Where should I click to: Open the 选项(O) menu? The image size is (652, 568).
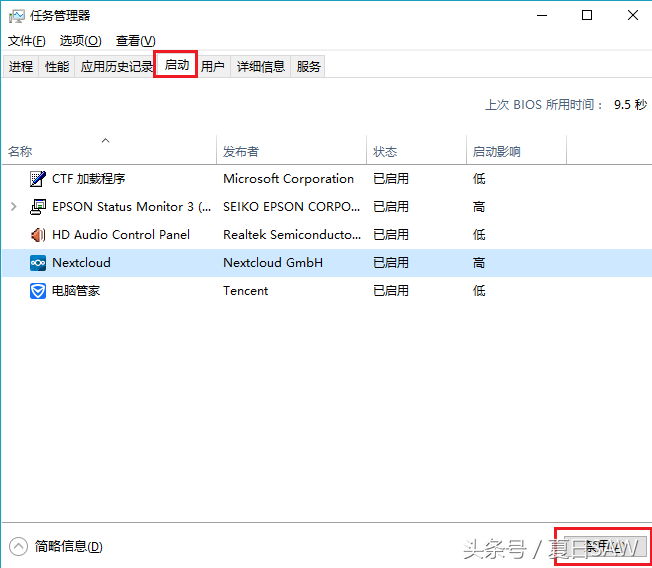click(81, 41)
